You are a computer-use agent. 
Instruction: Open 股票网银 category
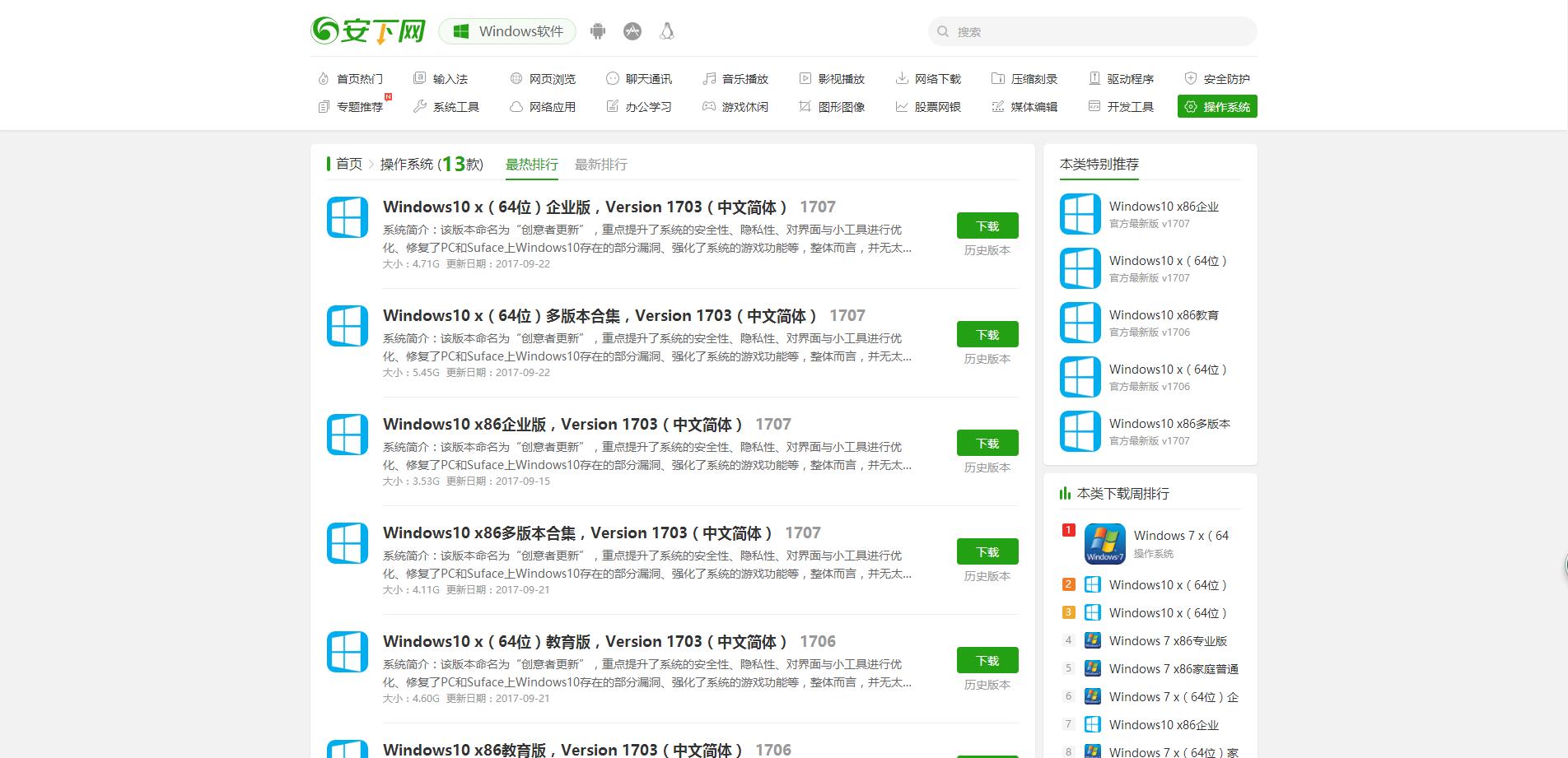928,107
